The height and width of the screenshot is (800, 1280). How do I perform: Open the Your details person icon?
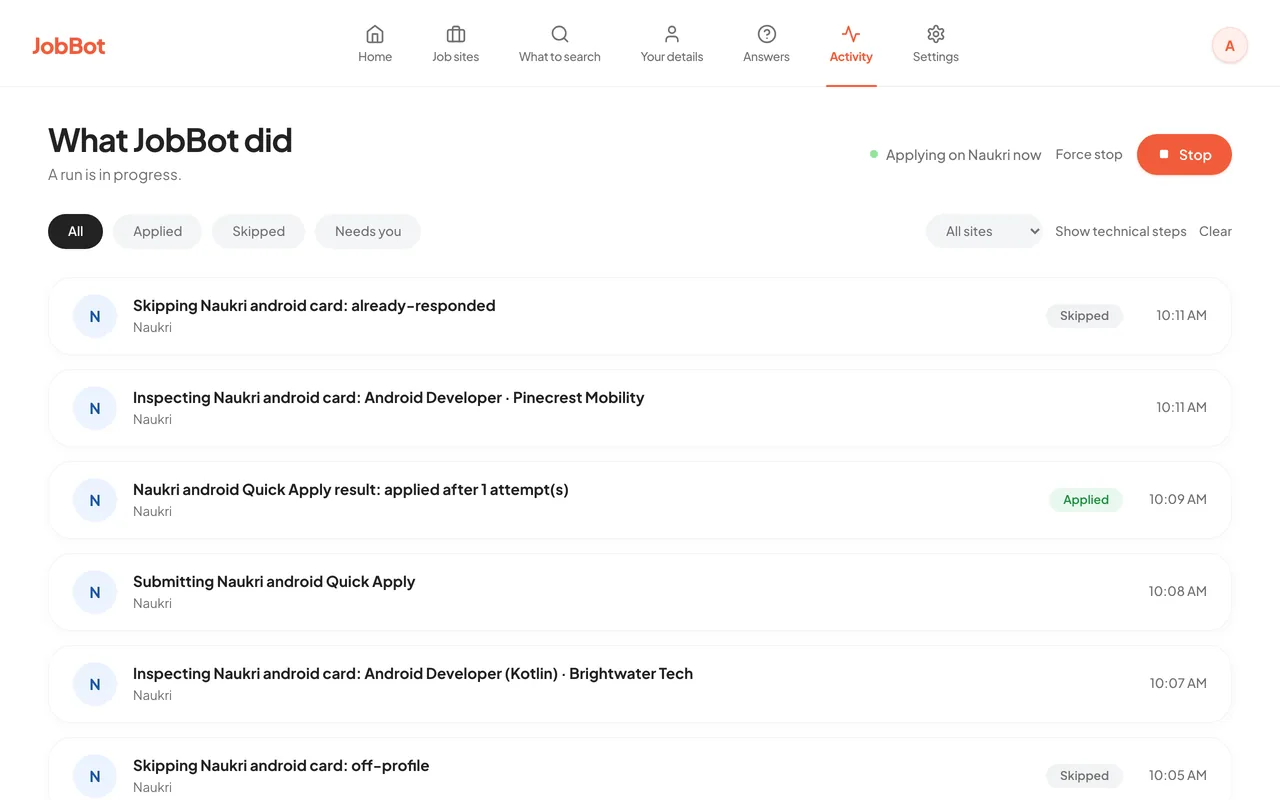(x=672, y=34)
